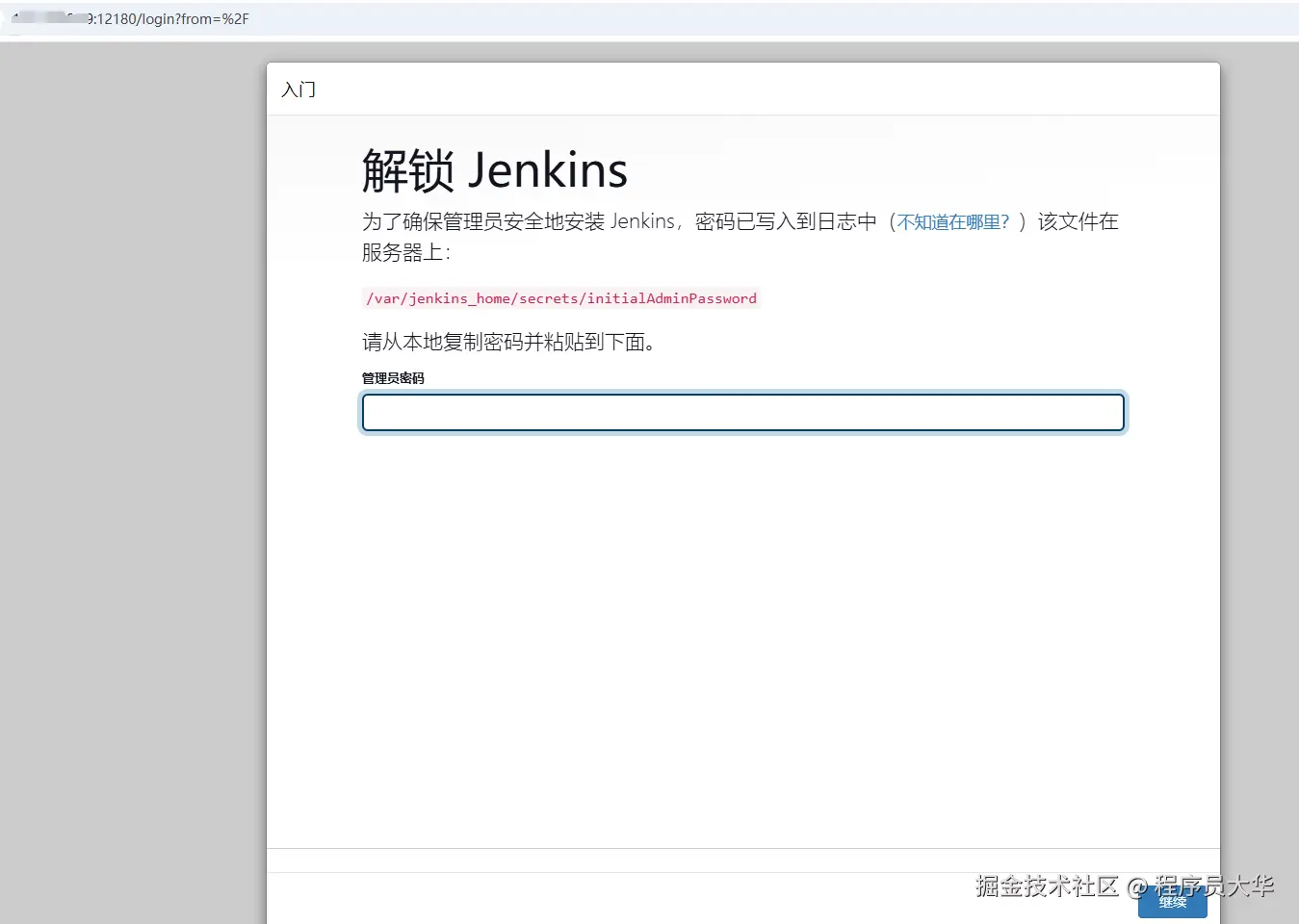Click the '管理员密码' field label
Image resolution: width=1299 pixels, height=924 pixels.
[393, 378]
